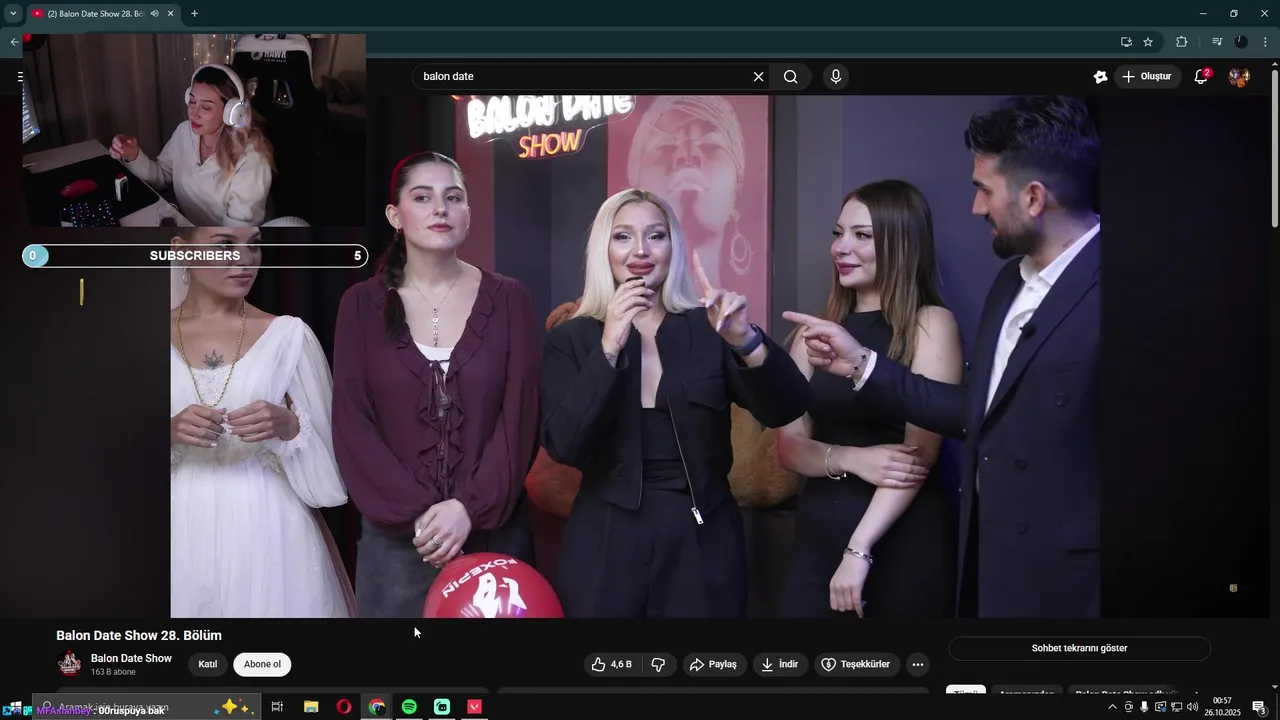Subscribe with the Abone ol button
Viewport: 1280px width, 720px height.
coord(263,664)
